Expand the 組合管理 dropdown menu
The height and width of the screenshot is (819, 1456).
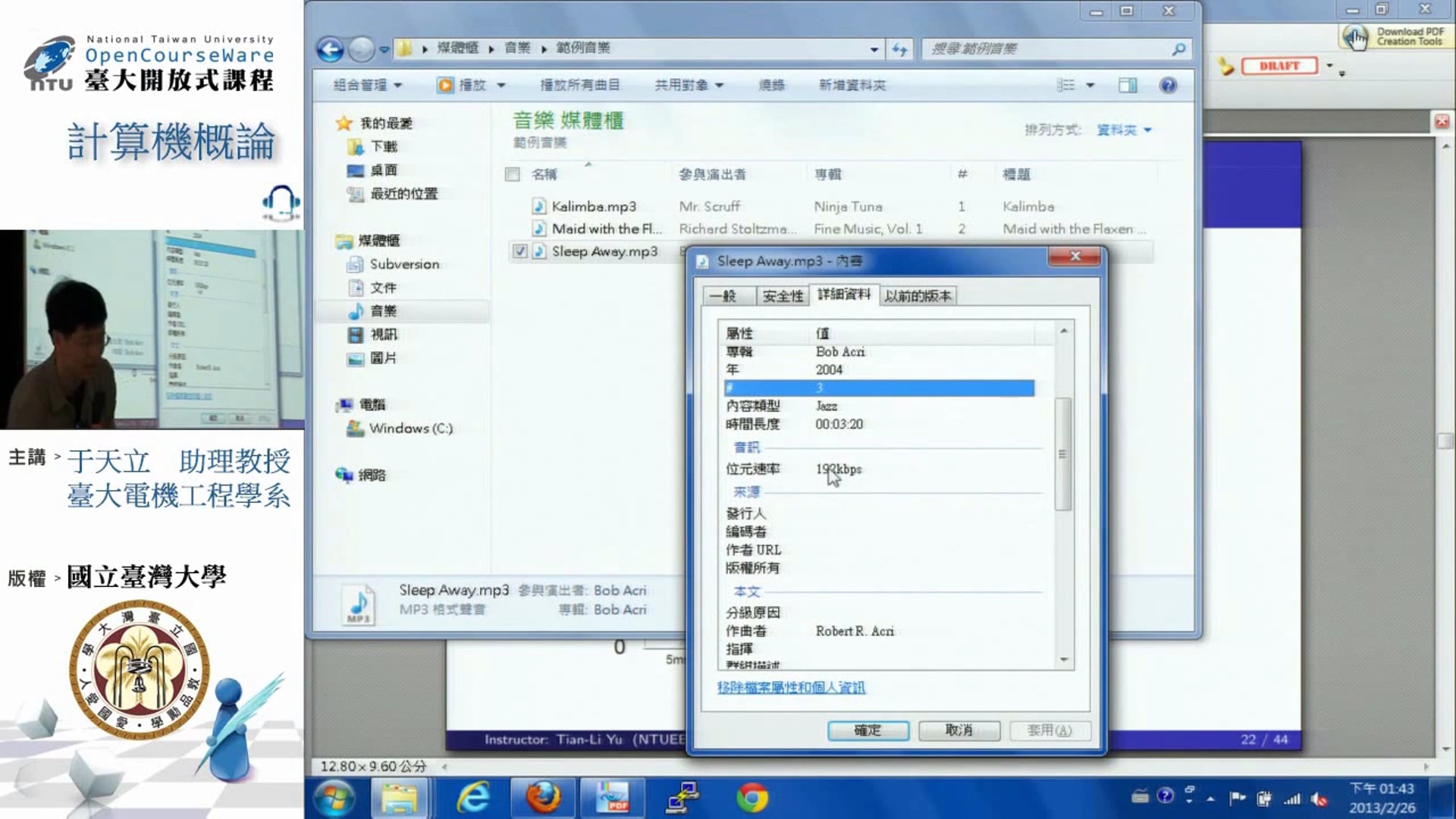[x=368, y=85]
